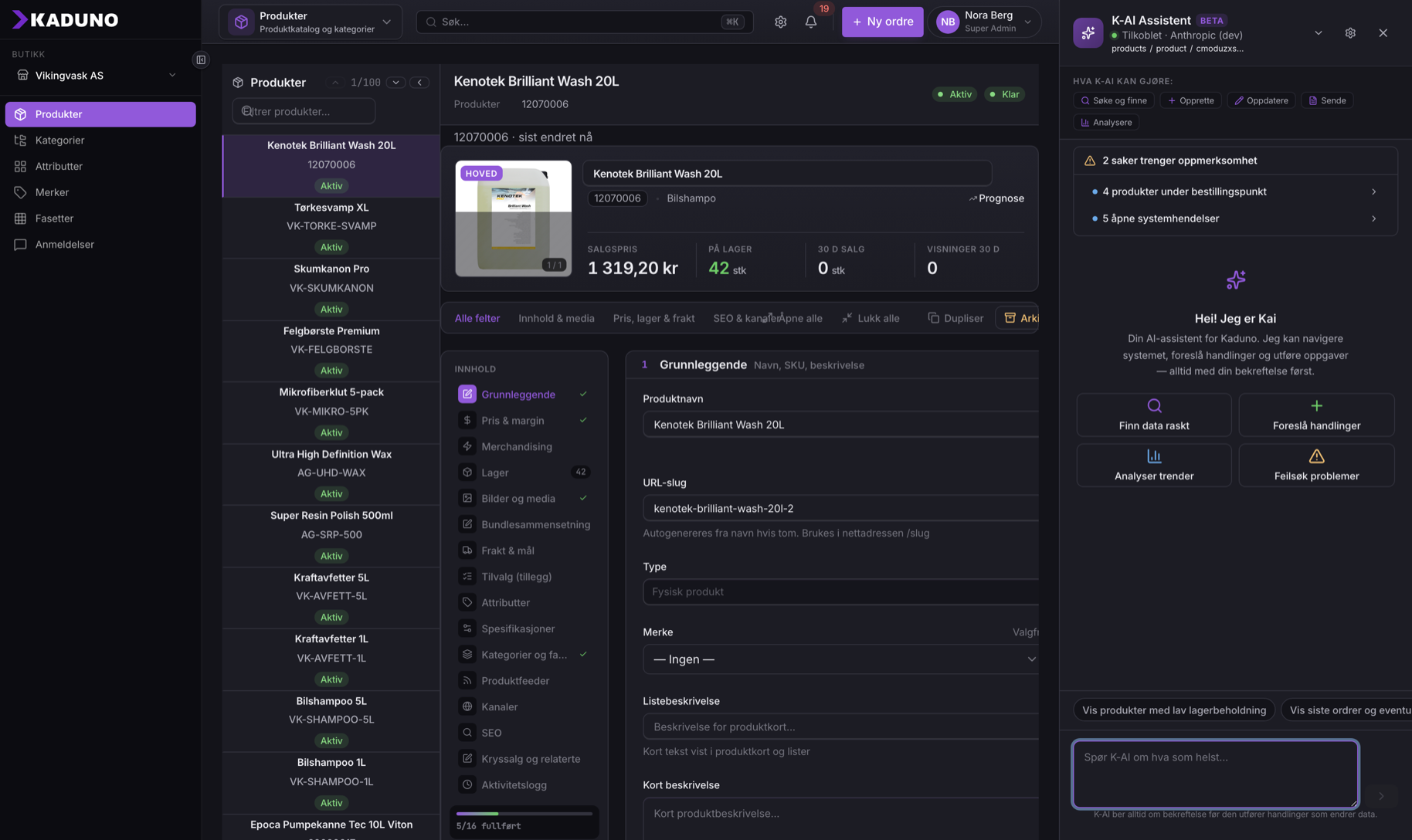Click the Kaduno logo
Screen dimensions: 1412x840
(66, 20)
